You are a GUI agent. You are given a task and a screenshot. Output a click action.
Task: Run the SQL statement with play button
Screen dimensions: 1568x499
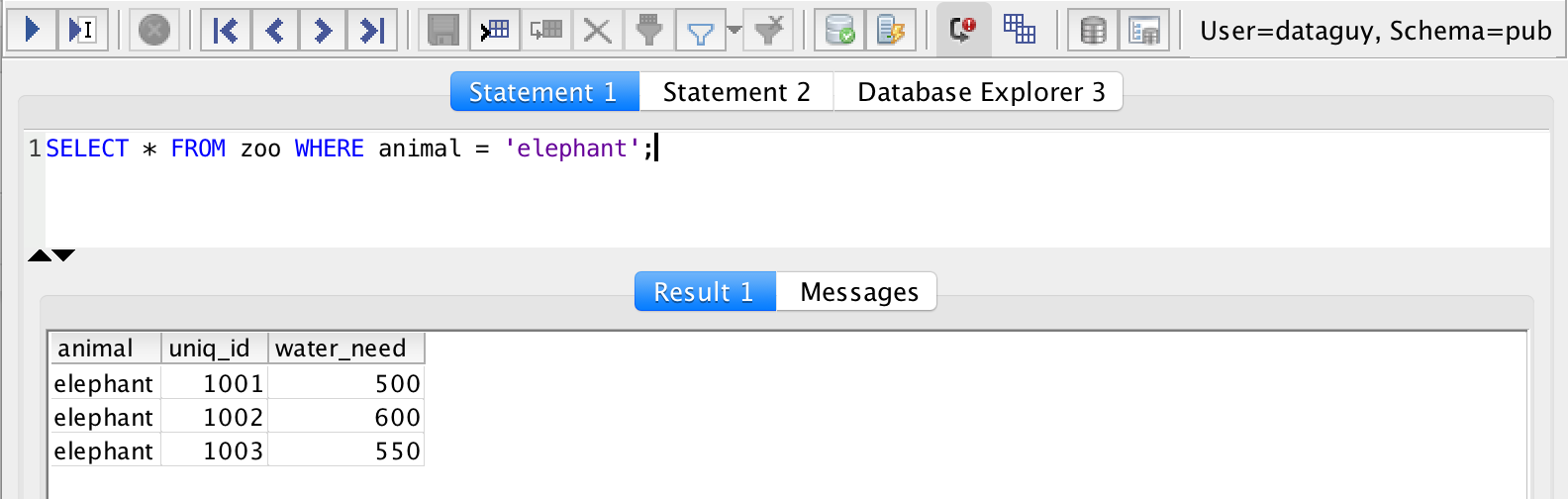(32, 30)
